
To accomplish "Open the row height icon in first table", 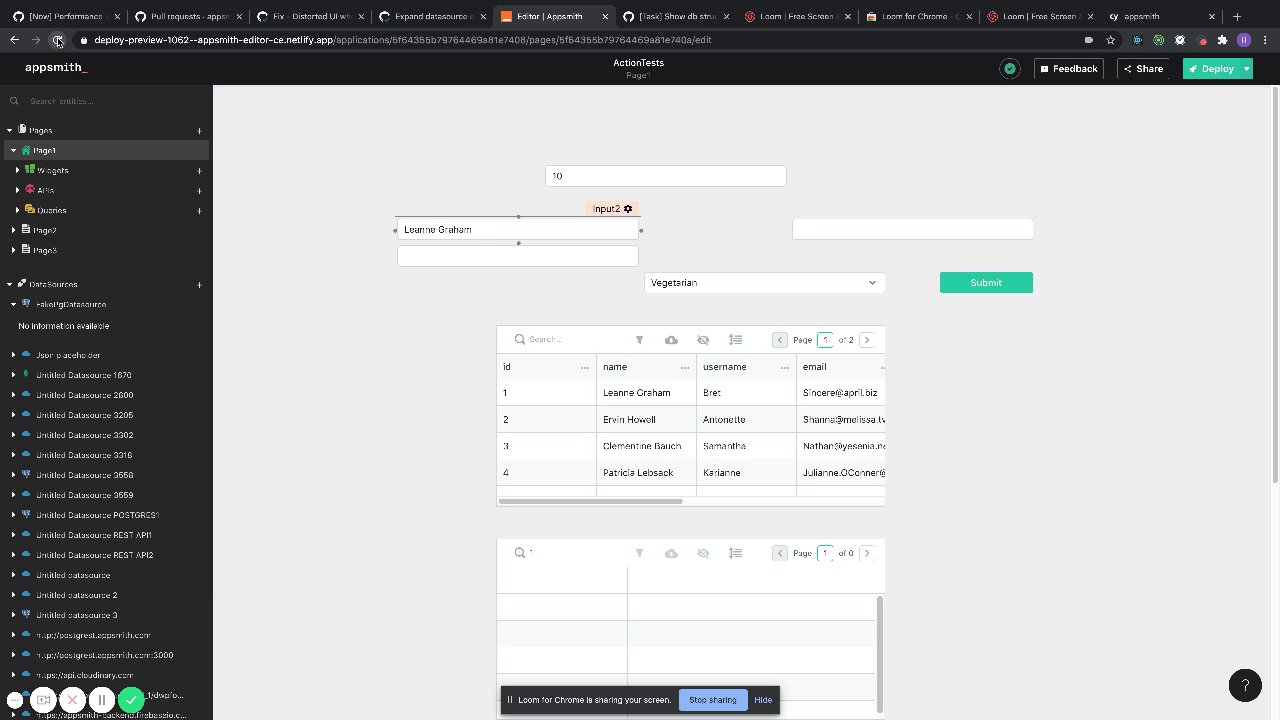I will pos(735,340).
